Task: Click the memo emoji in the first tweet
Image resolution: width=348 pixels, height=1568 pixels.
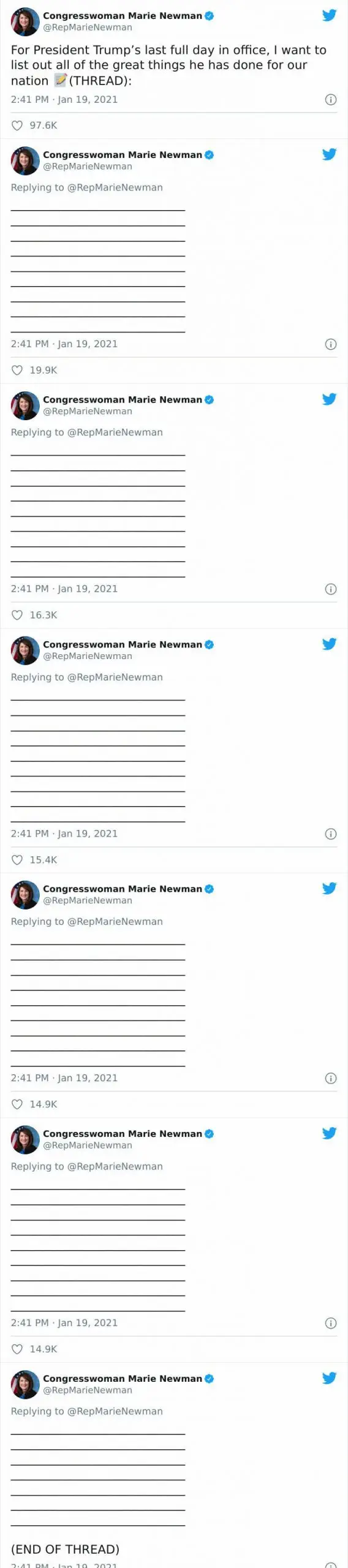Action: (x=60, y=80)
